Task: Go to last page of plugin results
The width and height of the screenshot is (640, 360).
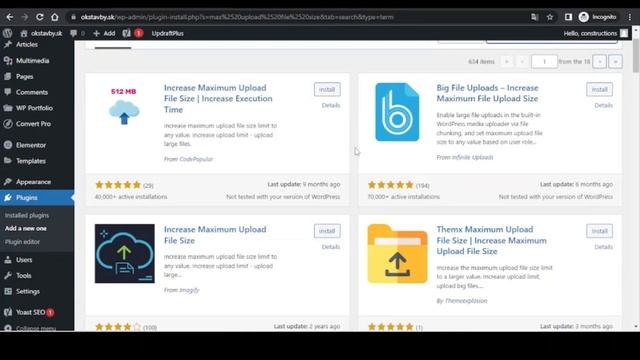Action: click(616, 62)
